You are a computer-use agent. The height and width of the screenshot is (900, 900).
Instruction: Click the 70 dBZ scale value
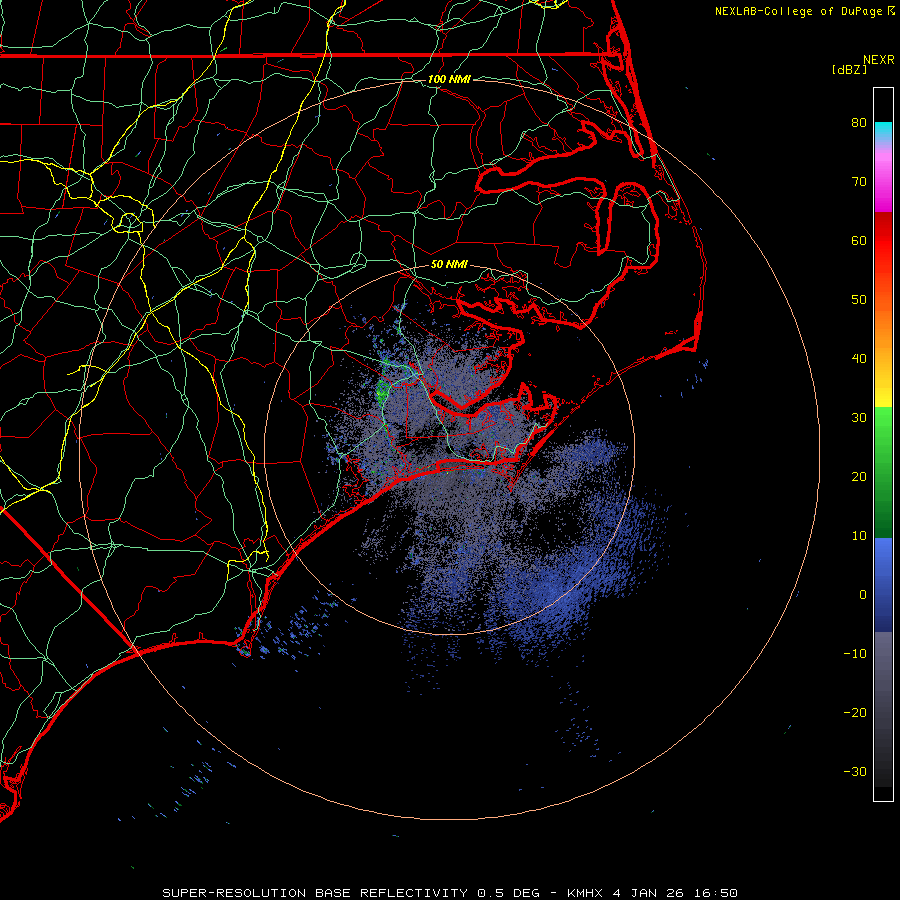tap(859, 182)
